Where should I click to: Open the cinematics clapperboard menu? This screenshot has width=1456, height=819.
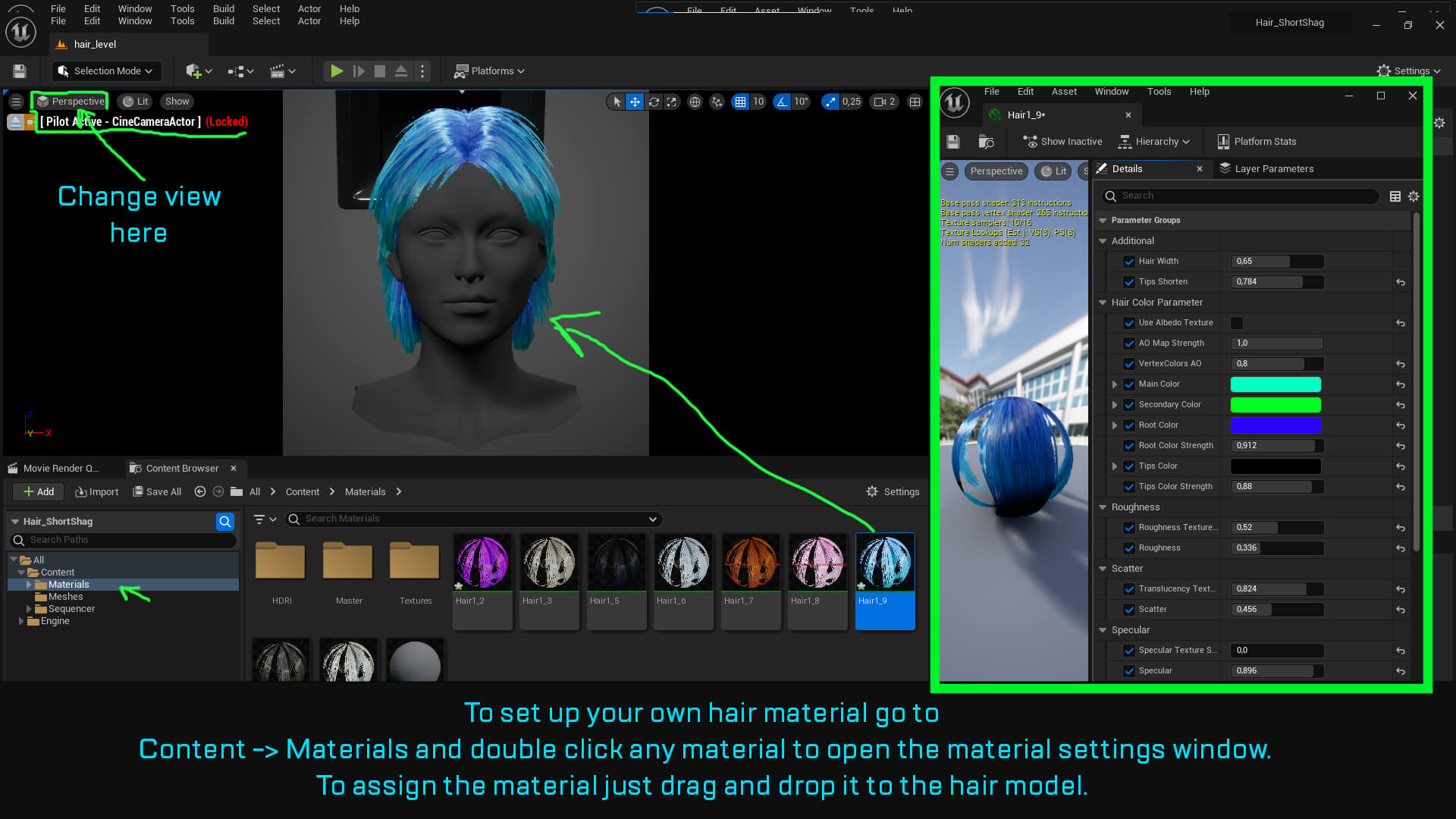coord(283,71)
